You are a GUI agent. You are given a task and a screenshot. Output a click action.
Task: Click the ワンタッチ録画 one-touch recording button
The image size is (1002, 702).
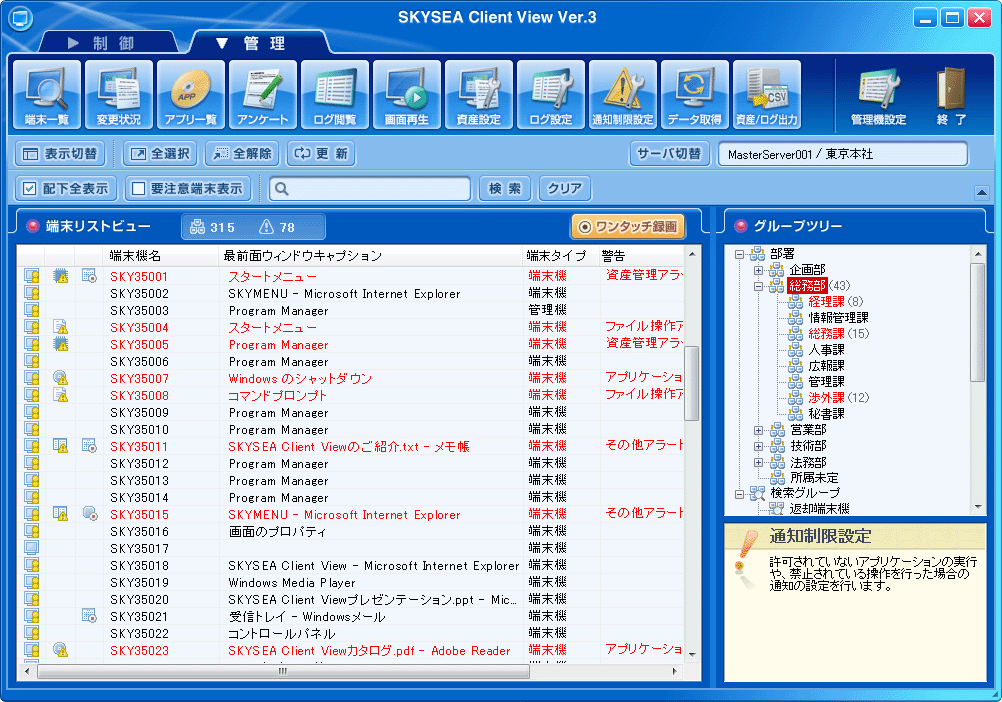click(x=628, y=227)
